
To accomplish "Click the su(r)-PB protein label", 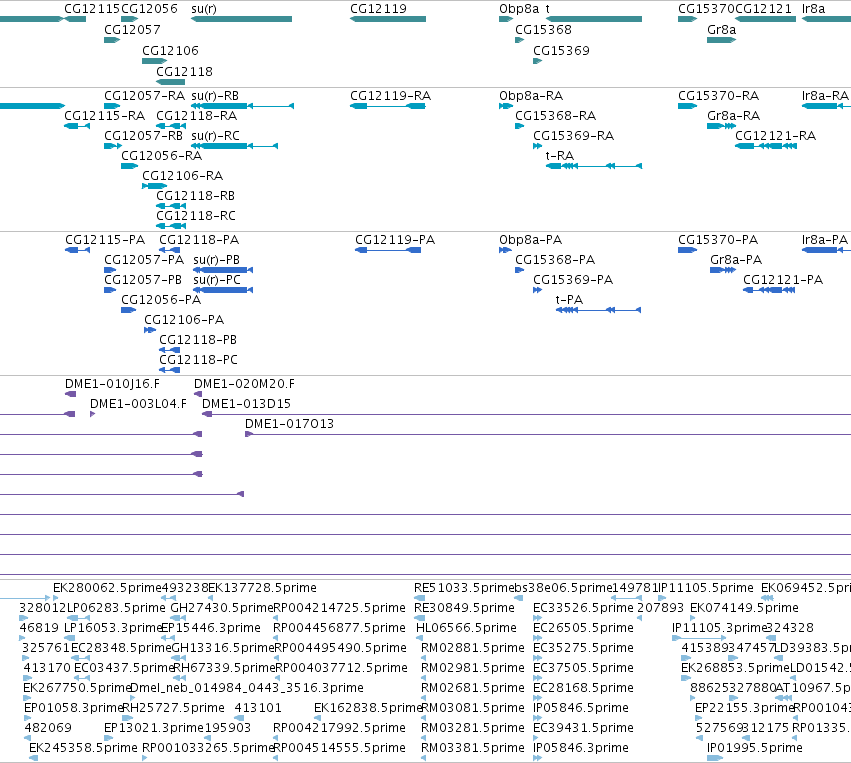I will point(217,260).
